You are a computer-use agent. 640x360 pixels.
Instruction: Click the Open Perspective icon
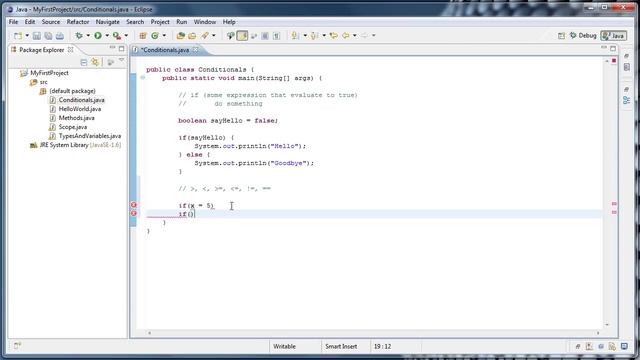(562, 36)
